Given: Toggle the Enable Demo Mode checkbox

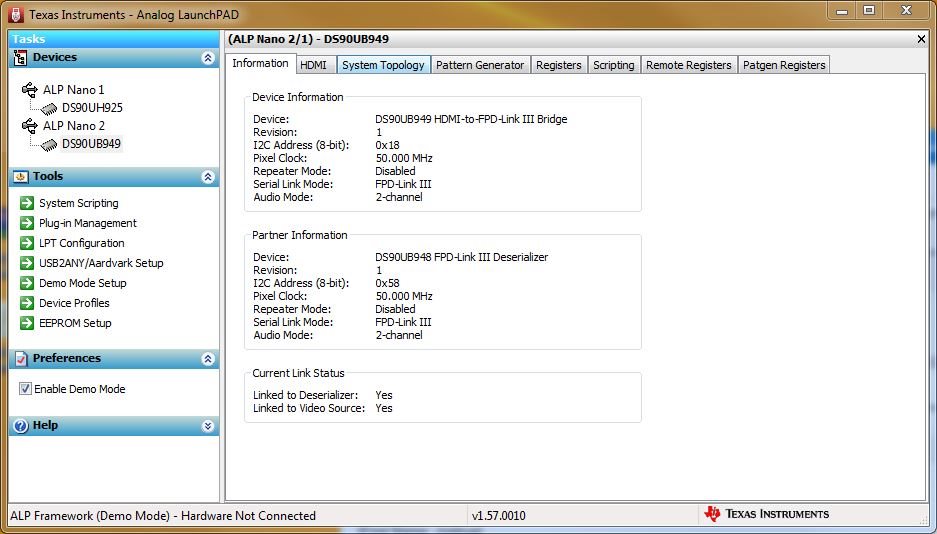Looking at the screenshot, I should [x=25, y=389].
